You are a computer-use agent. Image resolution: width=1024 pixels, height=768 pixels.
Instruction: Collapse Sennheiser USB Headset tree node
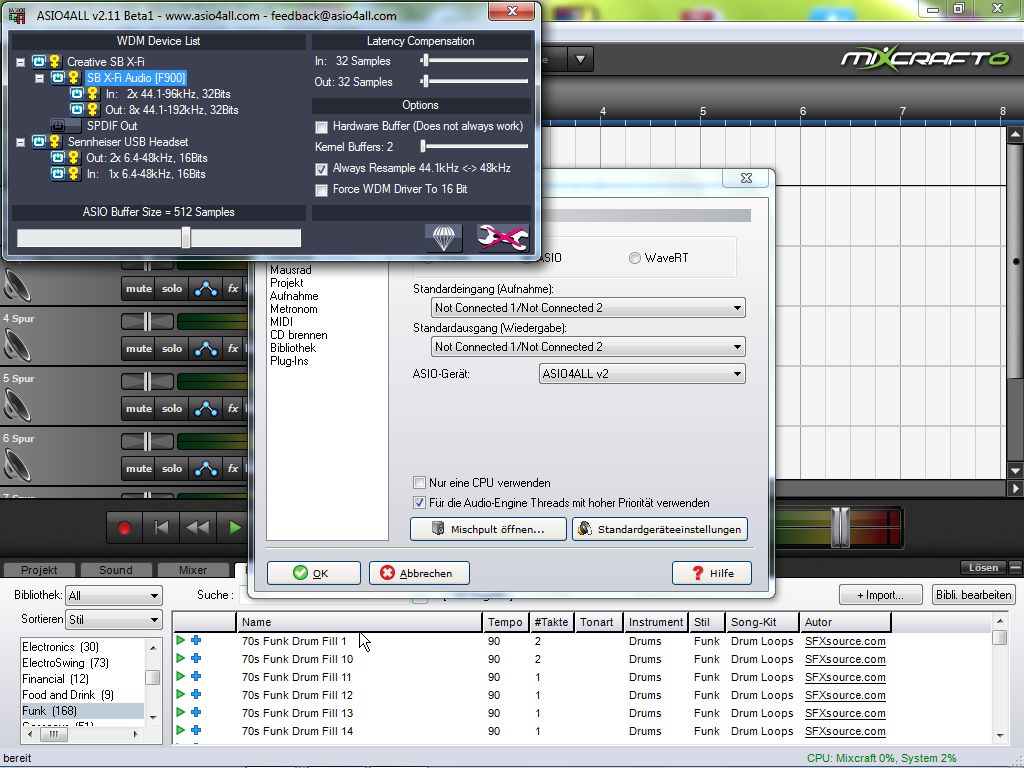point(20,142)
